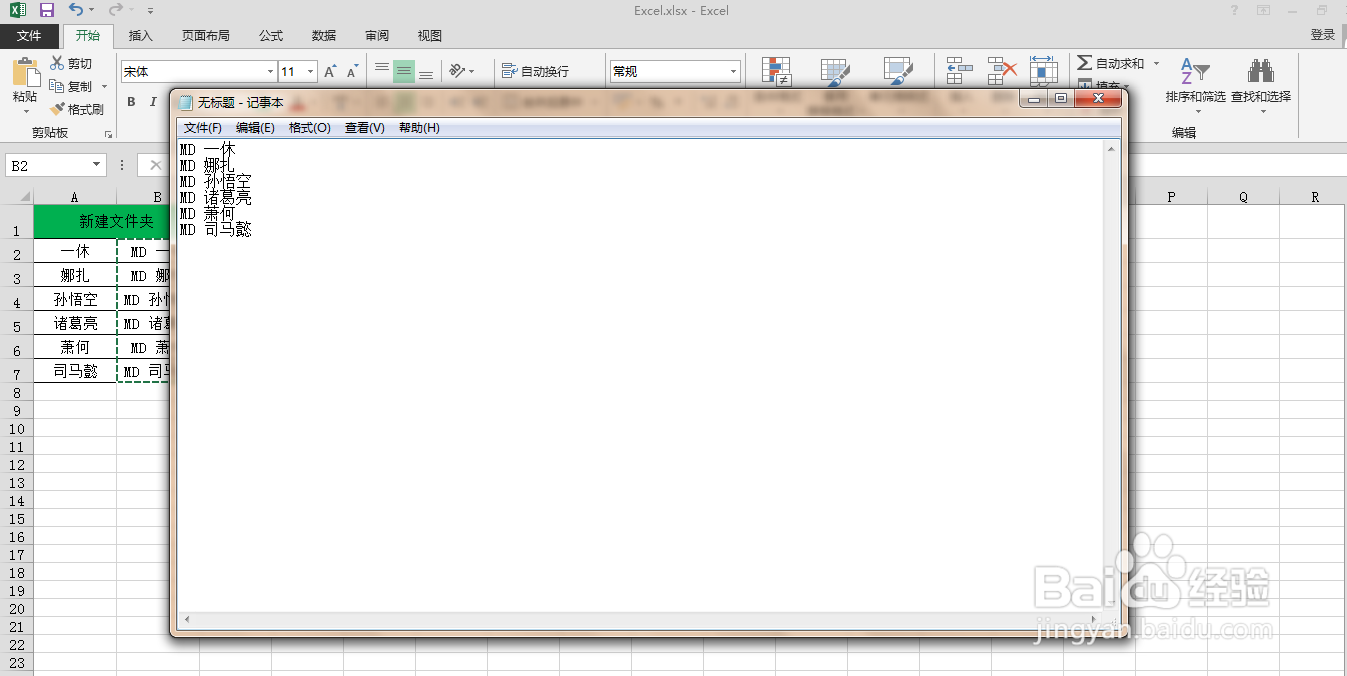
Task: Open Notepad's Edit (编辑) menu
Action: [x=255, y=128]
